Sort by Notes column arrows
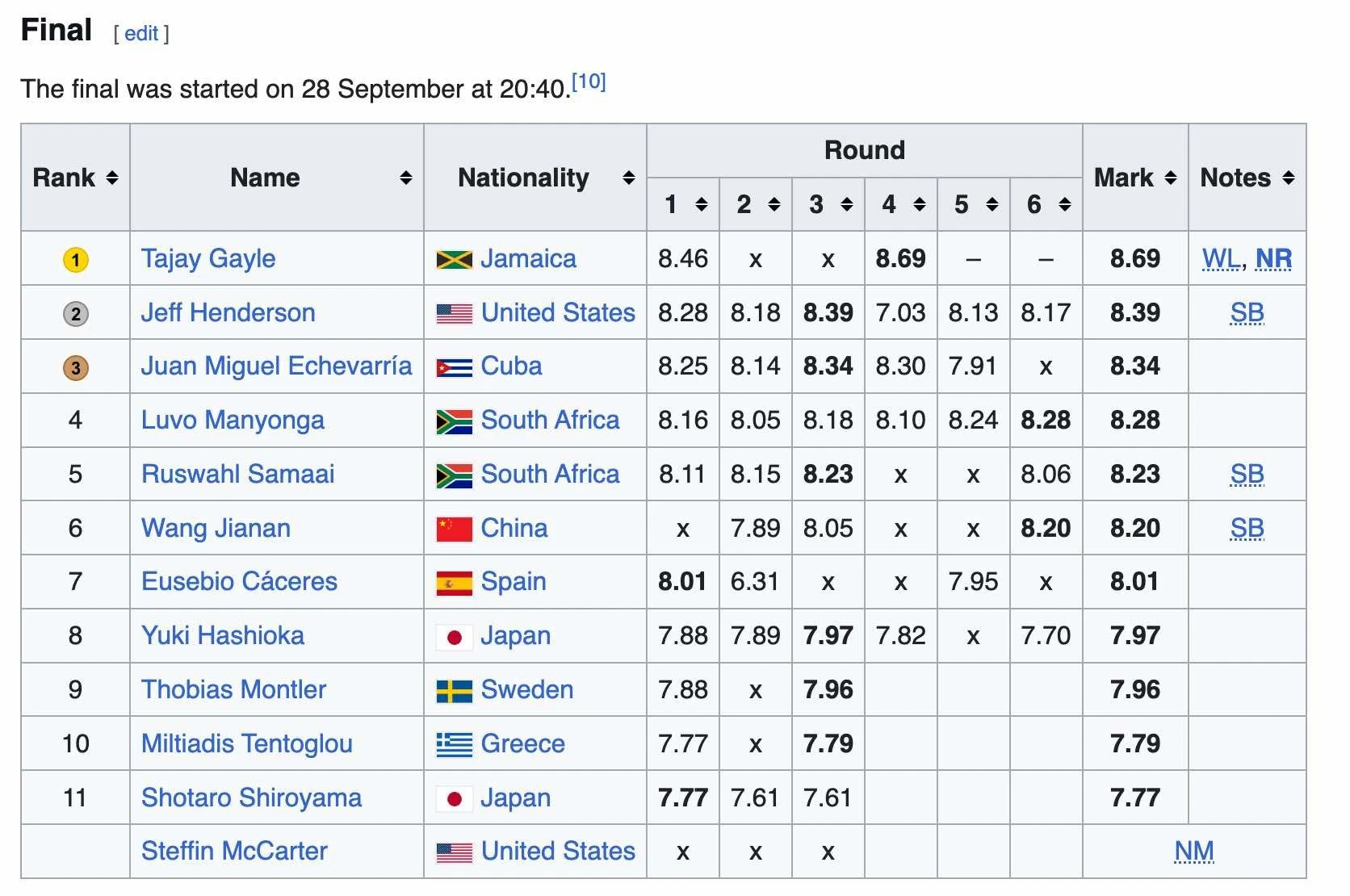This screenshot has width=1350, height=896. coord(1289,178)
